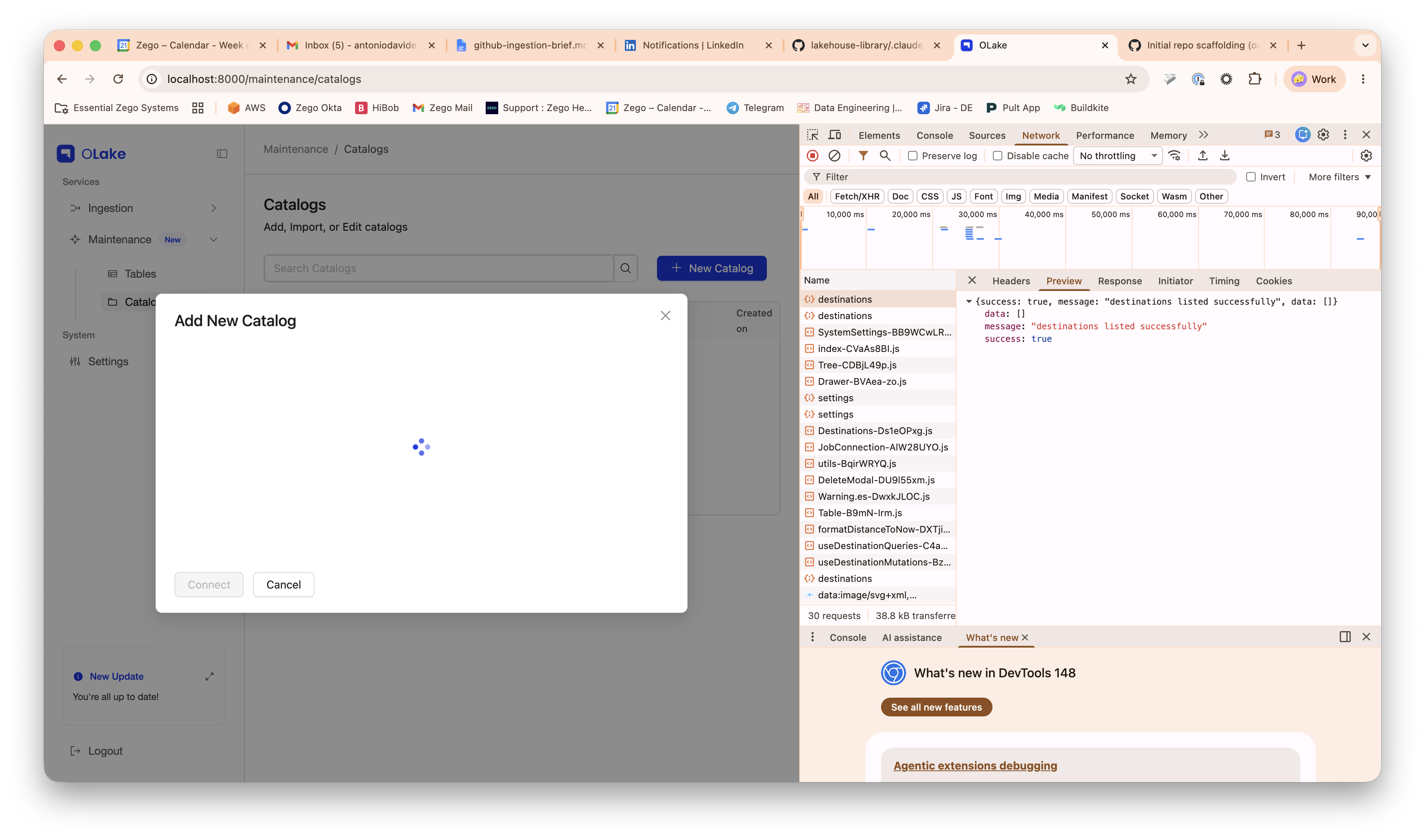Toggle the drawer side-panel layout icon
1425x840 pixels.
pos(1345,637)
